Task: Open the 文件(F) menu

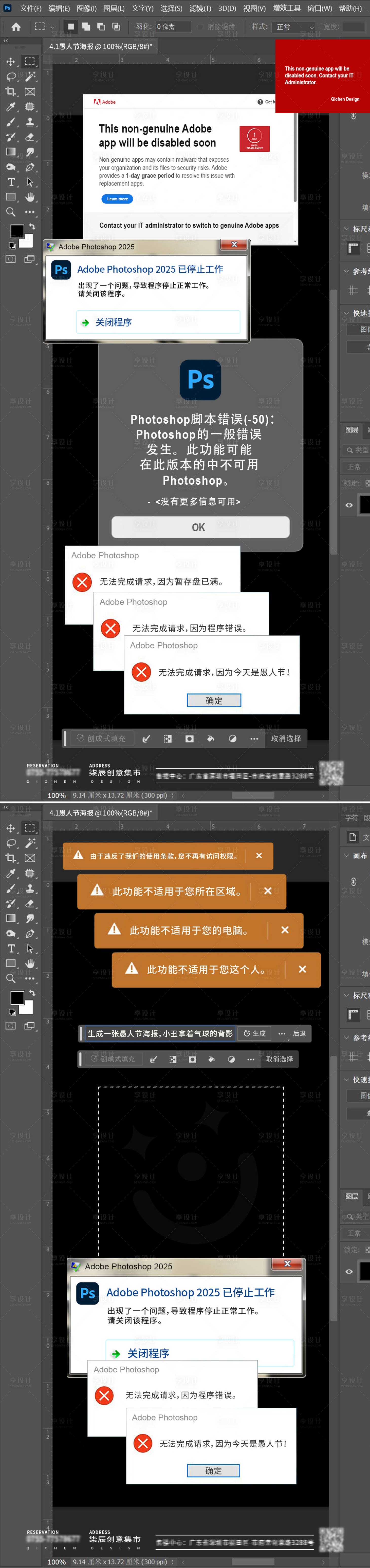Action: (x=30, y=9)
